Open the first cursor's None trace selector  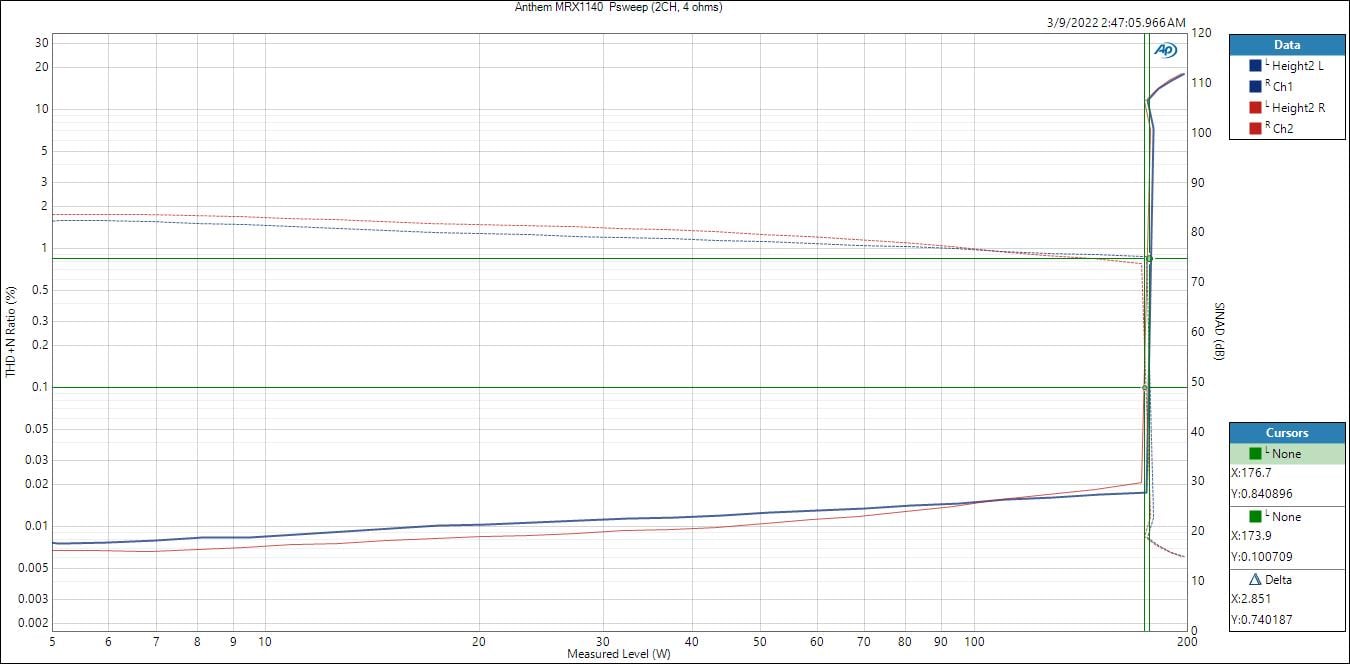(x=1287, y=454)
